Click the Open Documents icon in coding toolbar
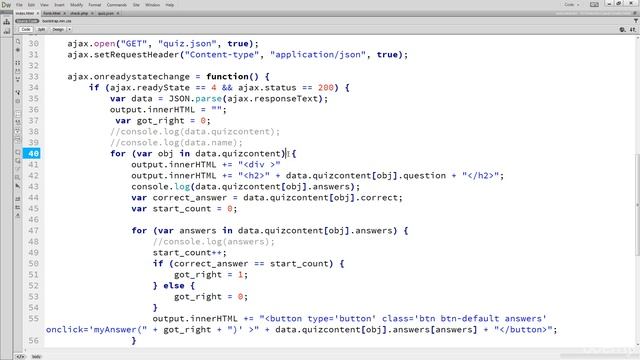Screen dimensions: 640x360 click(18, 41)
